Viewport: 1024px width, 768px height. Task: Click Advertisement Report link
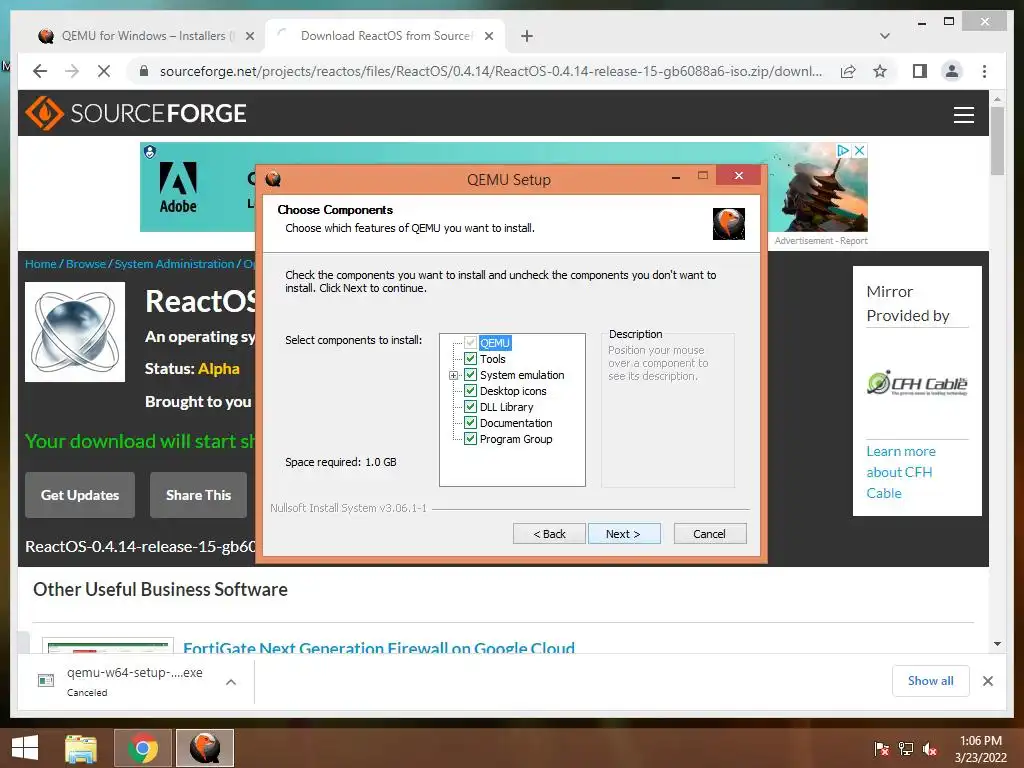point(821,241)
